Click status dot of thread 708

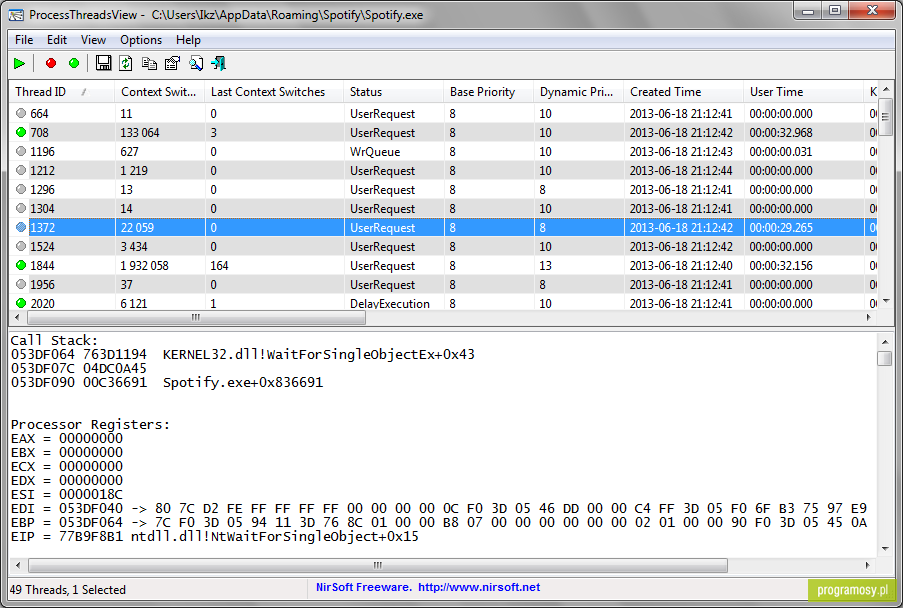tap(21, 132)
